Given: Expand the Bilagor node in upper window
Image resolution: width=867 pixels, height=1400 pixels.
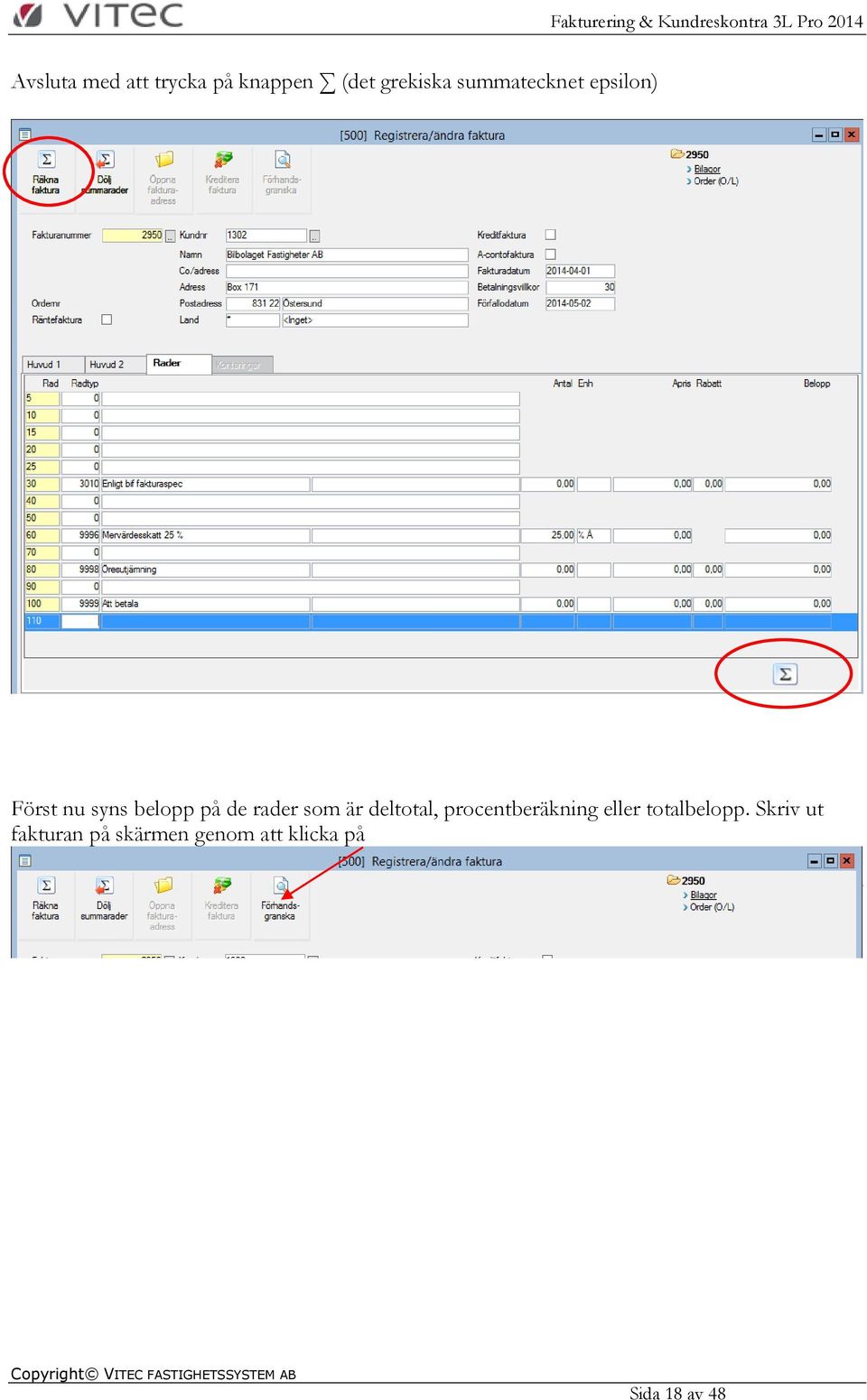Looking at the screenshot, I should 689,169.
